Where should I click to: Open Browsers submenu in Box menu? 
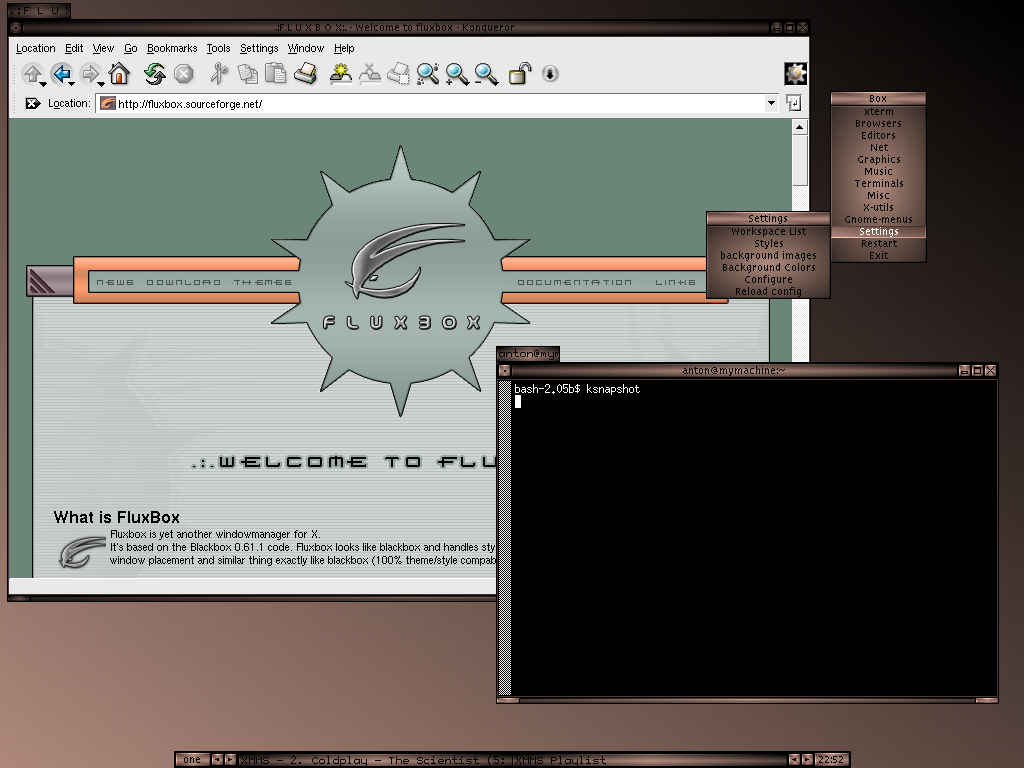pyautogui.click(x=878, y=123)
